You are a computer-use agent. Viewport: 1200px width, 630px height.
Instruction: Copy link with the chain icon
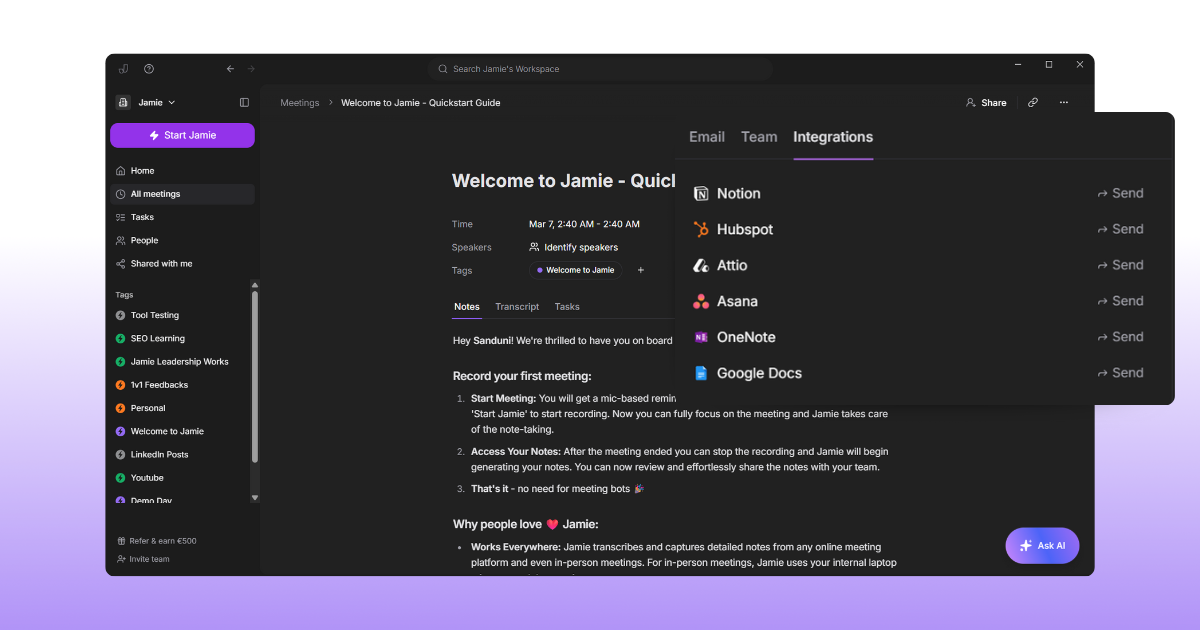1033,103
